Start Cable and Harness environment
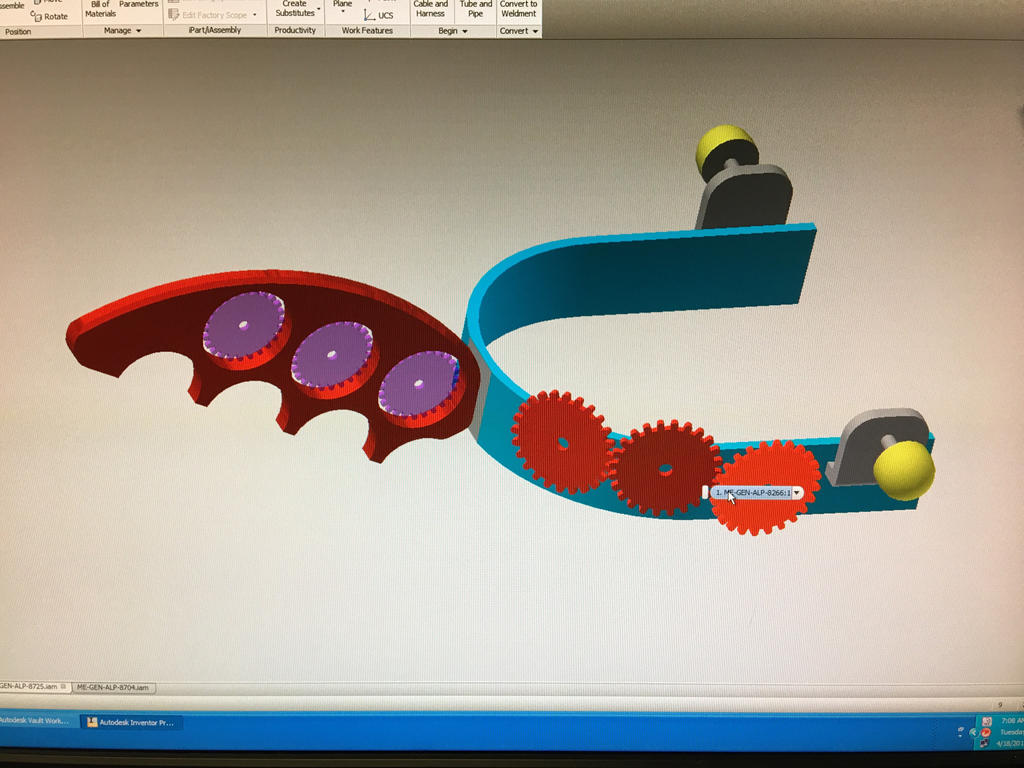This screenshot has width=1024, height=768. pyautogui.click(x=430, y=8)
